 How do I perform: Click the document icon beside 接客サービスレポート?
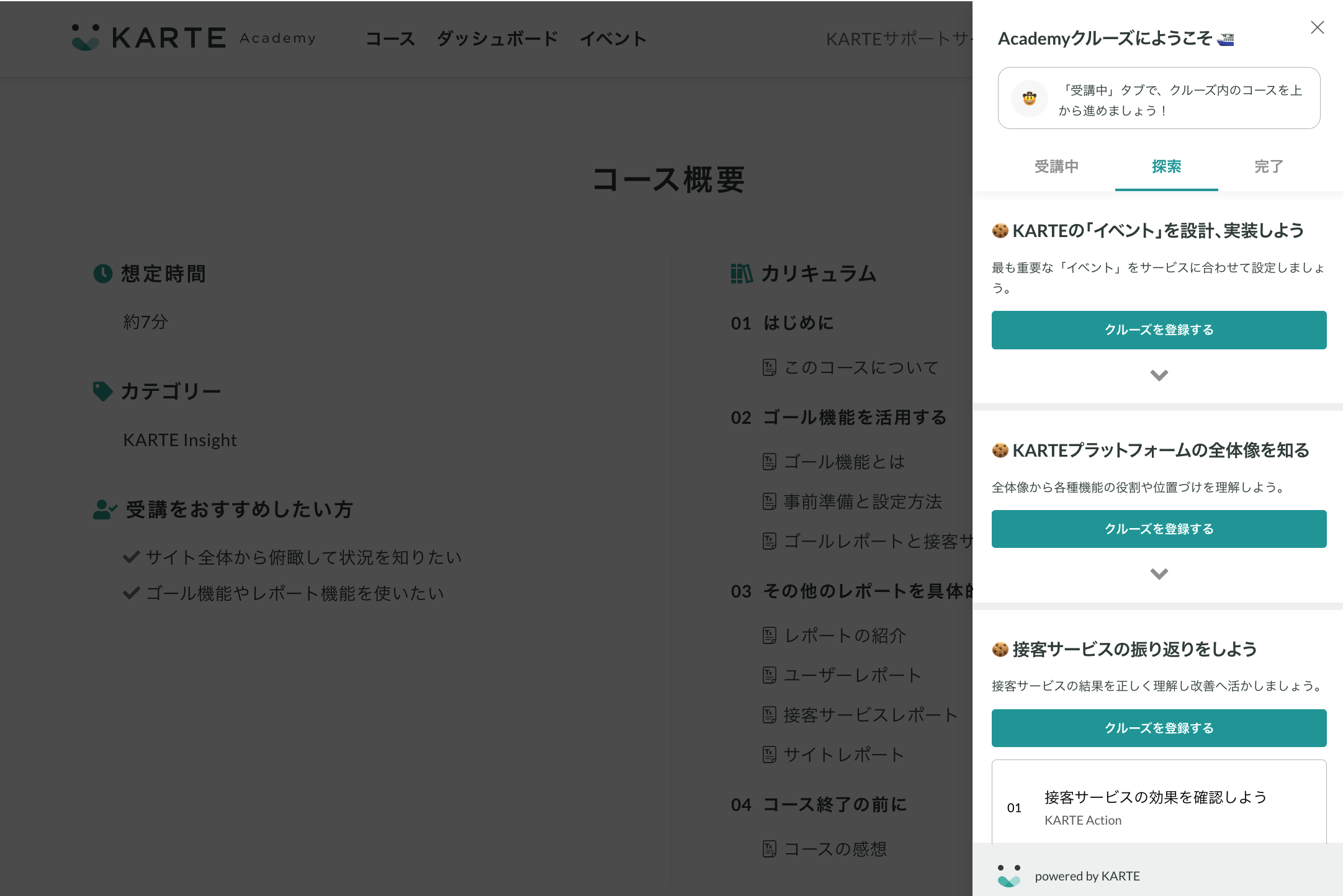pyautogui.click(x=770, y=715)
